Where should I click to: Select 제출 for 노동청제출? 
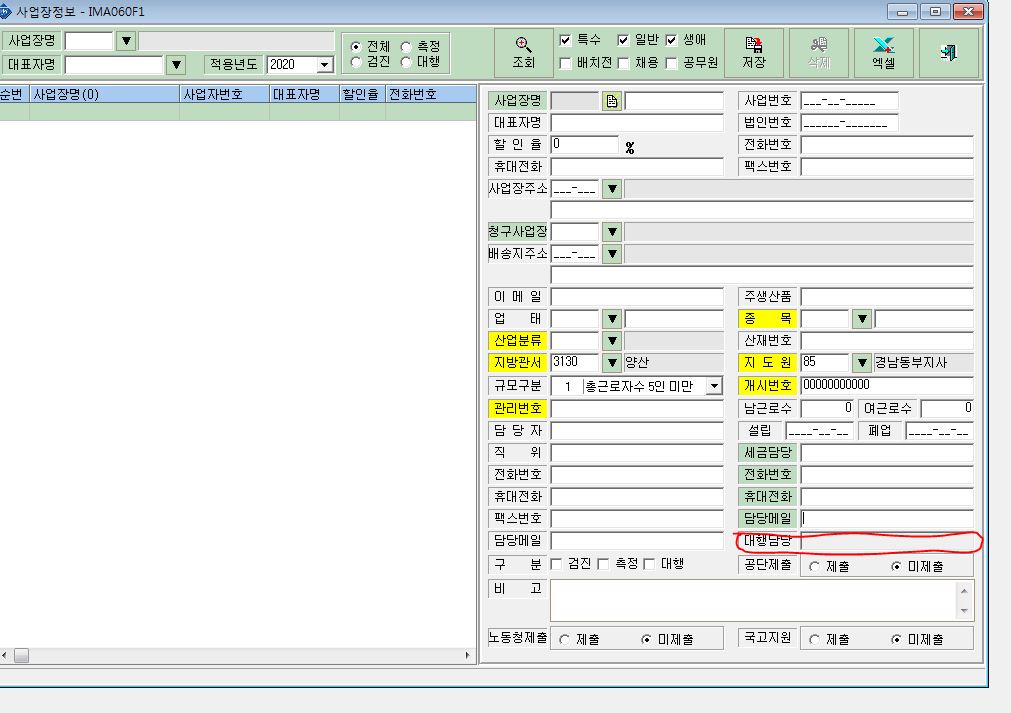[x=564, y=640]
